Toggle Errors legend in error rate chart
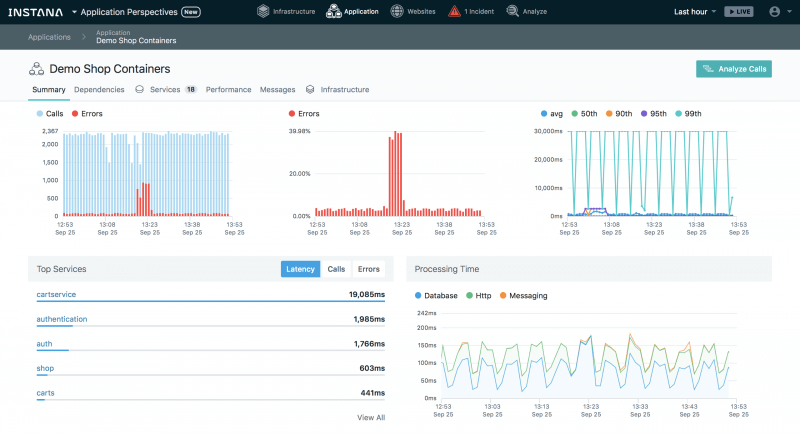The height and width of the screenshot is (434, 800). coord(304,114)
